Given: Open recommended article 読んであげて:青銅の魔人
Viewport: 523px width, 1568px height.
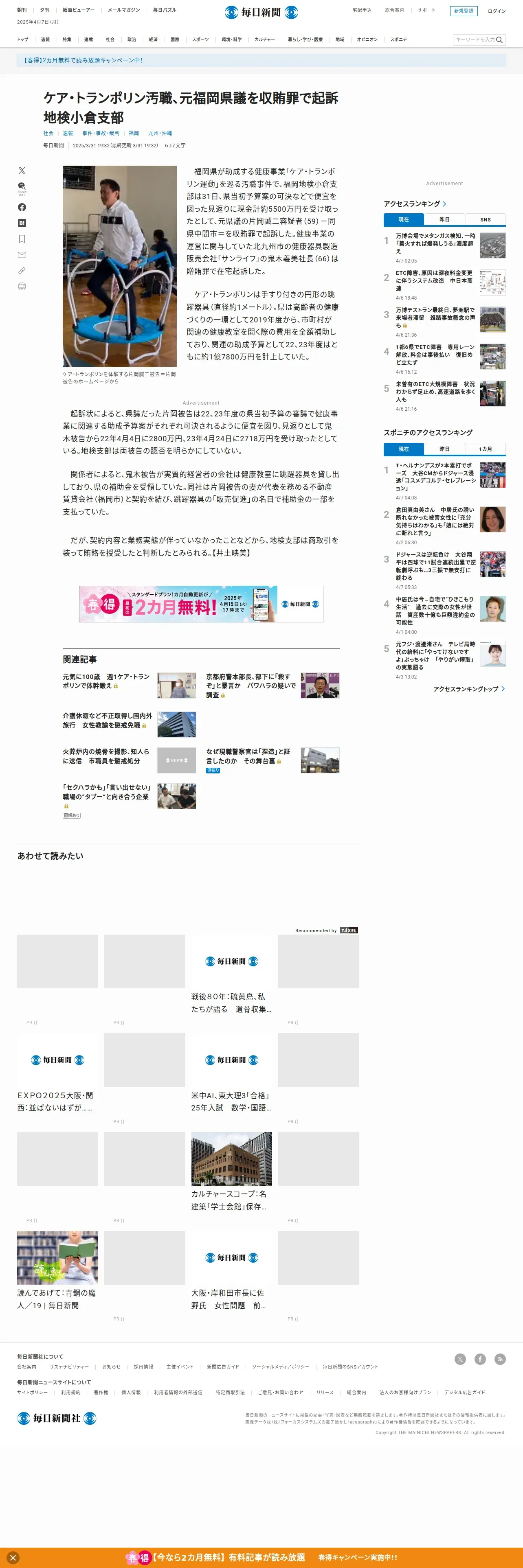Looking at the screenshot, I should (x=57, y=1299).
